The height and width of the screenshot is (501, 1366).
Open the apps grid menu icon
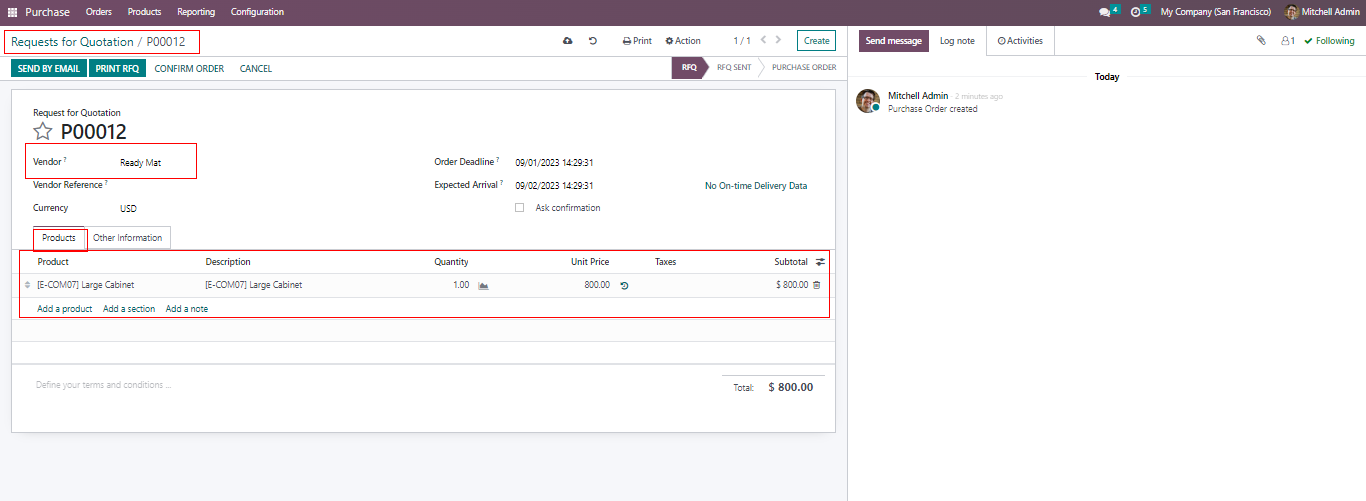click(12, 12)
